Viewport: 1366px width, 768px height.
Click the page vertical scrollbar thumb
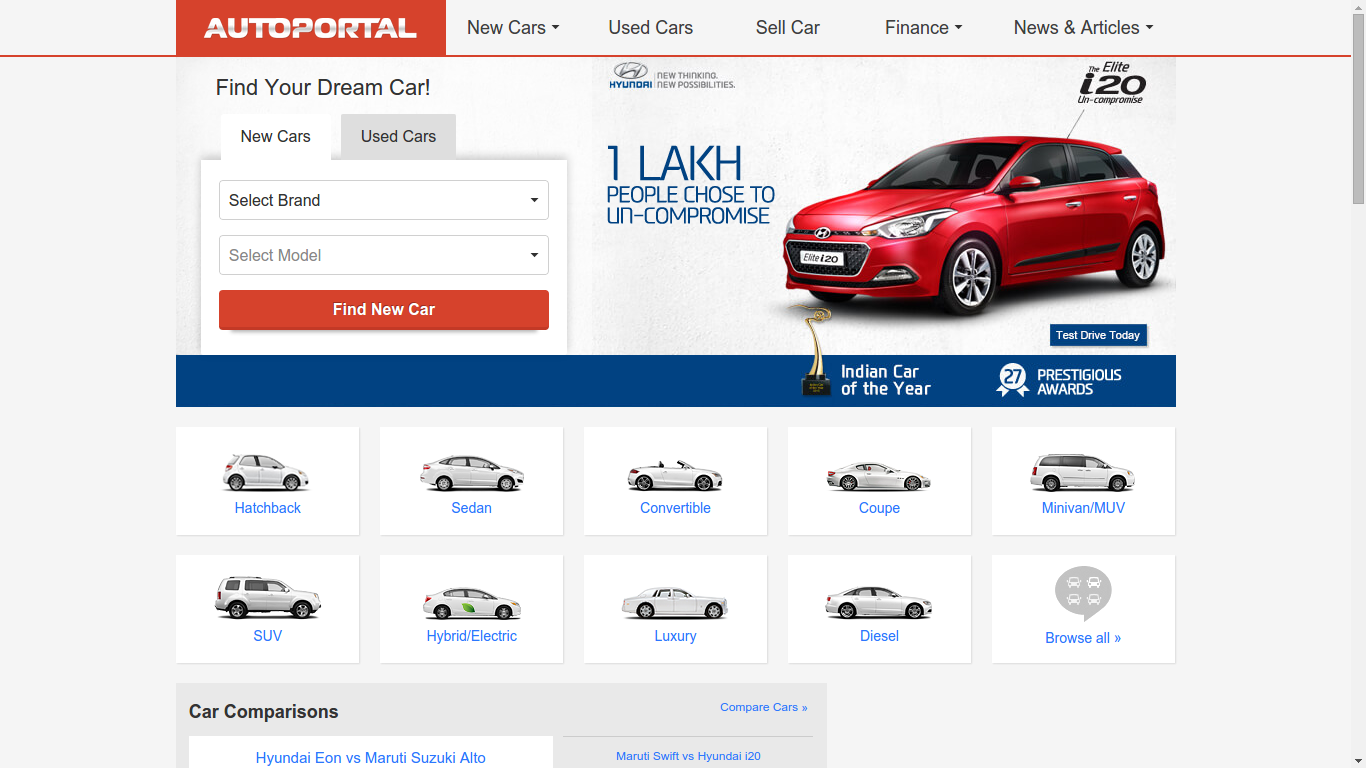[x=1358, y=110]
